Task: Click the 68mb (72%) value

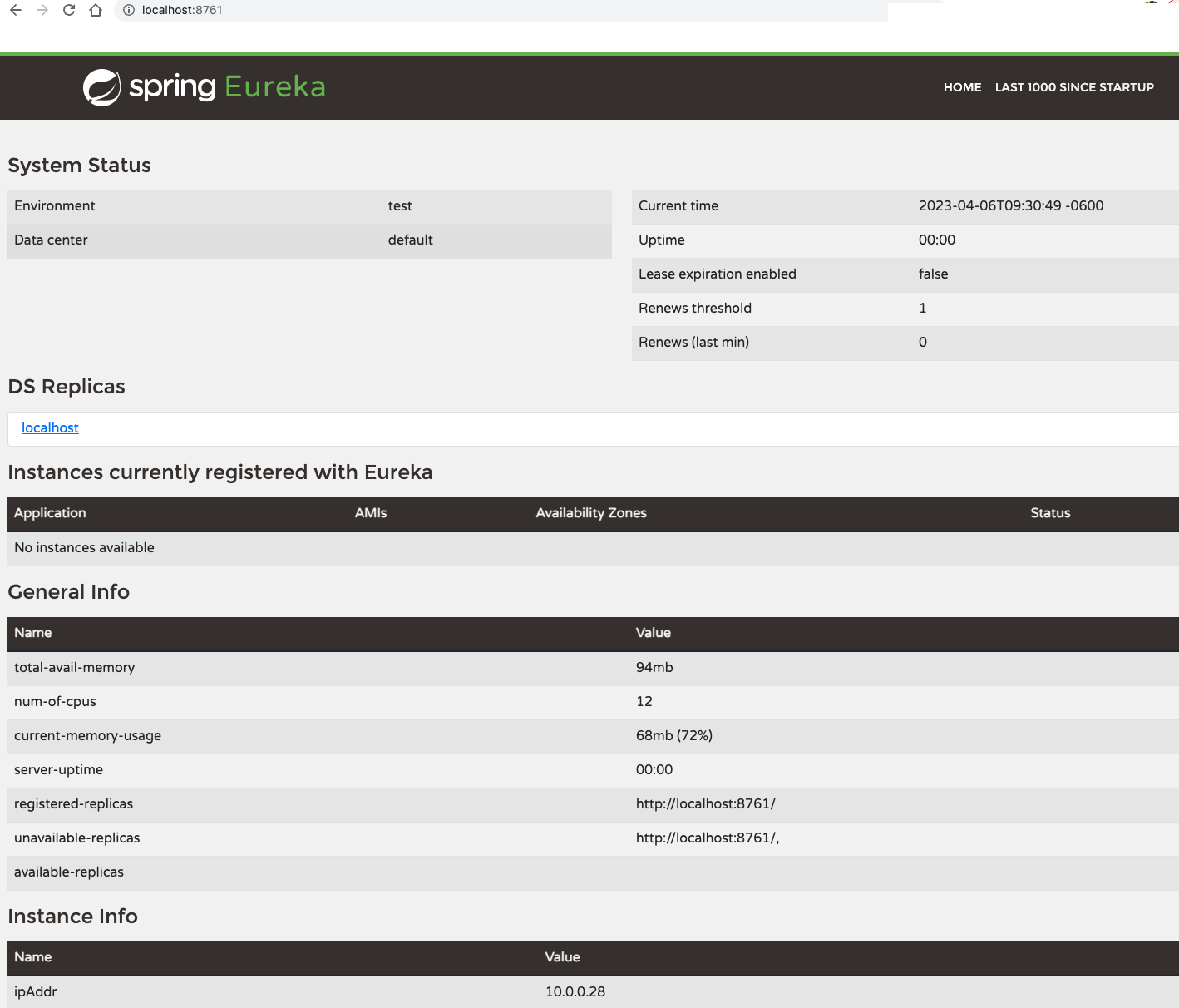Action: [x=674, y=736]
